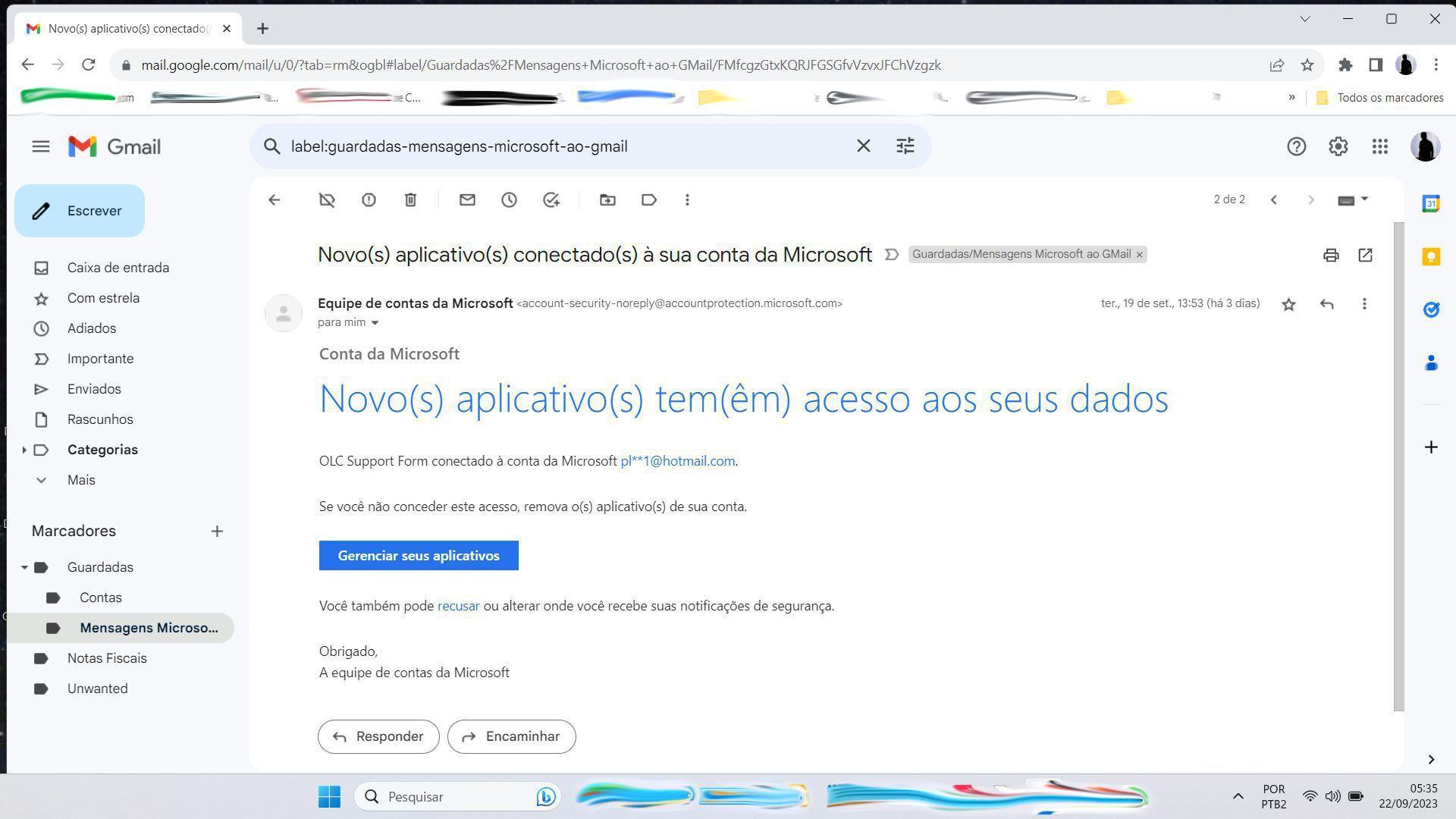Image resolution: width=1456 pixels, height=819 pixels.
Task: Bookmark this page with star icon
Action: (1307, 65)
